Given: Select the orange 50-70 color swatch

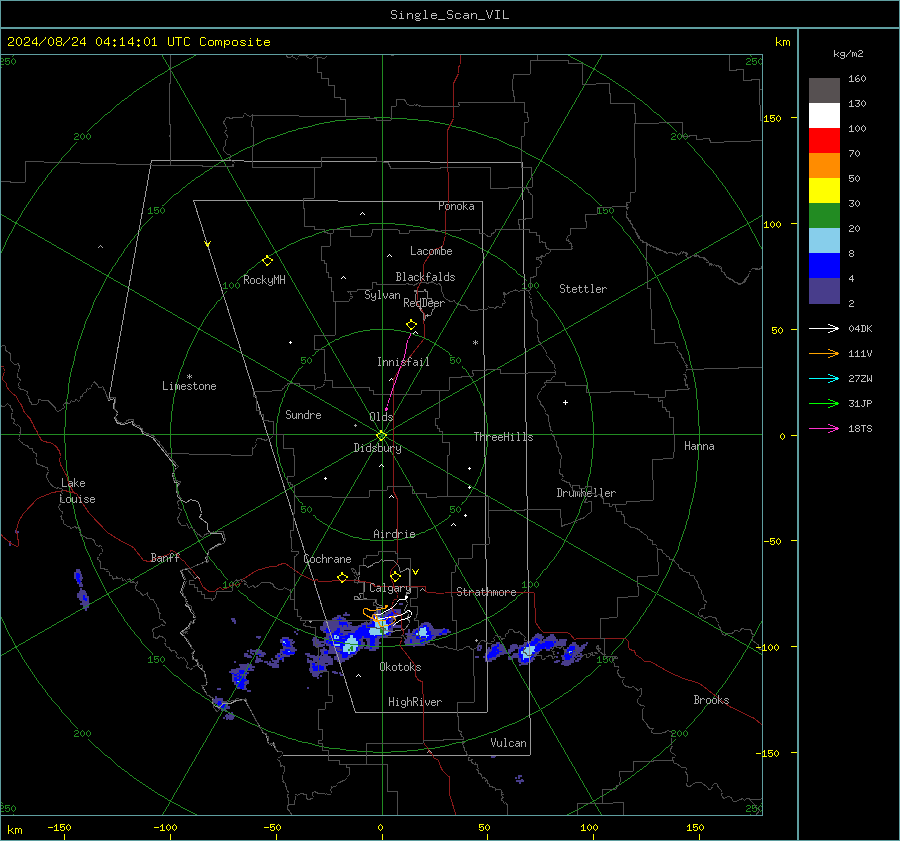Looking at the screenshot, I should pos(824,165).
